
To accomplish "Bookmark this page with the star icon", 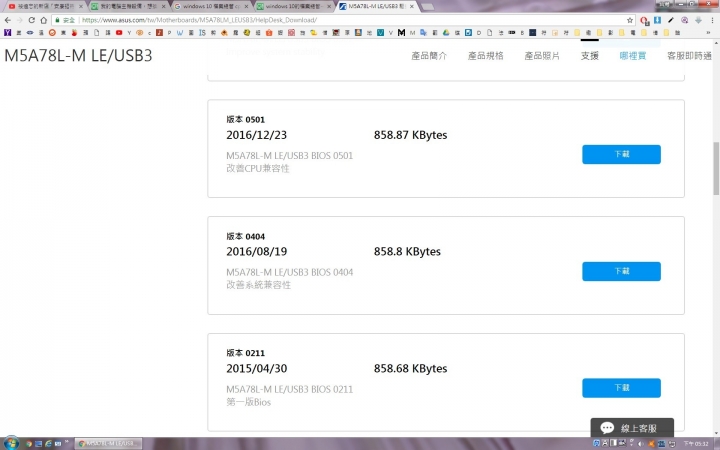I will point(630,20).
